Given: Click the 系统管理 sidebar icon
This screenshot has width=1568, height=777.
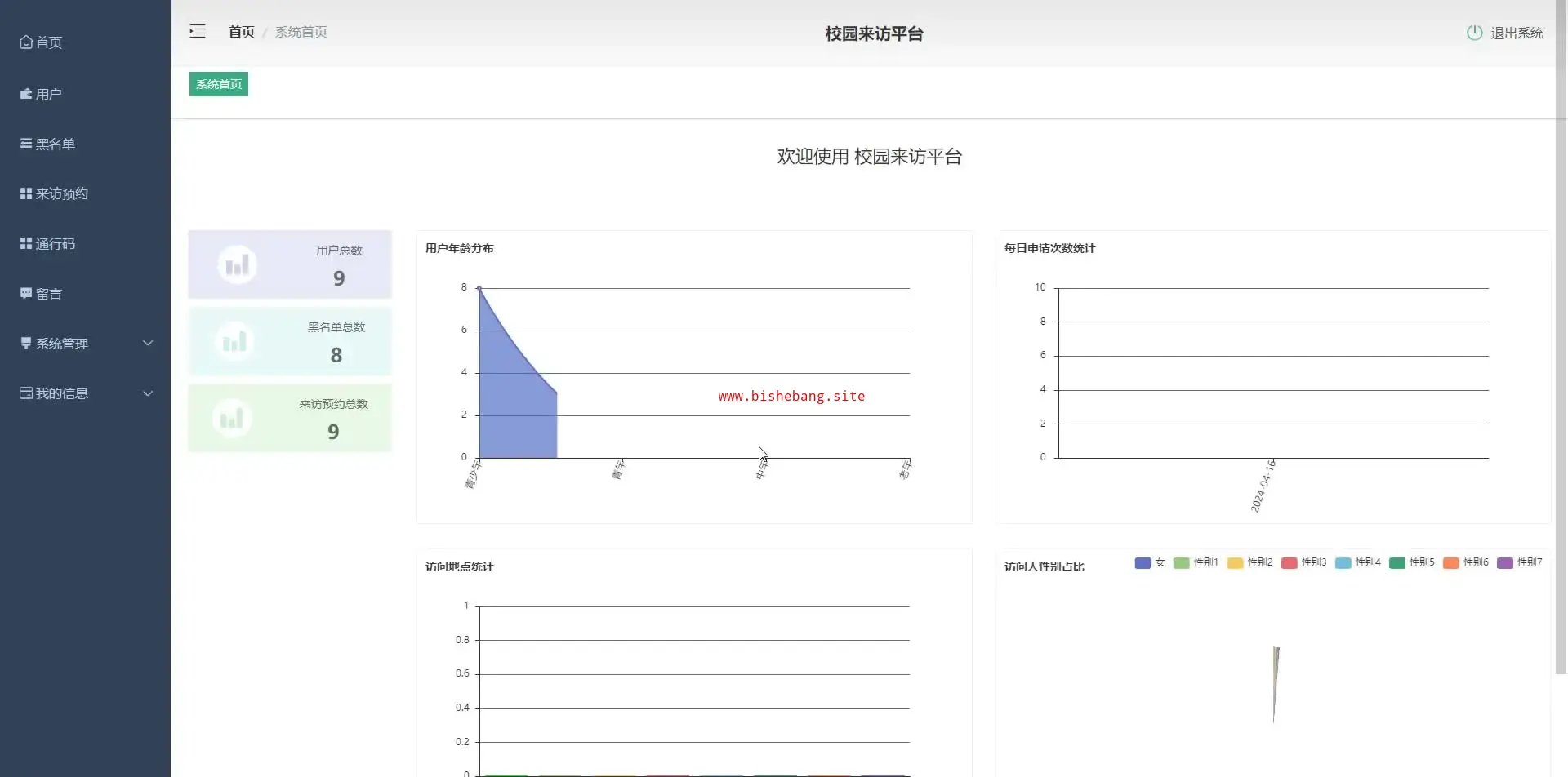Looking at the screenshot, I should [26, 344].
